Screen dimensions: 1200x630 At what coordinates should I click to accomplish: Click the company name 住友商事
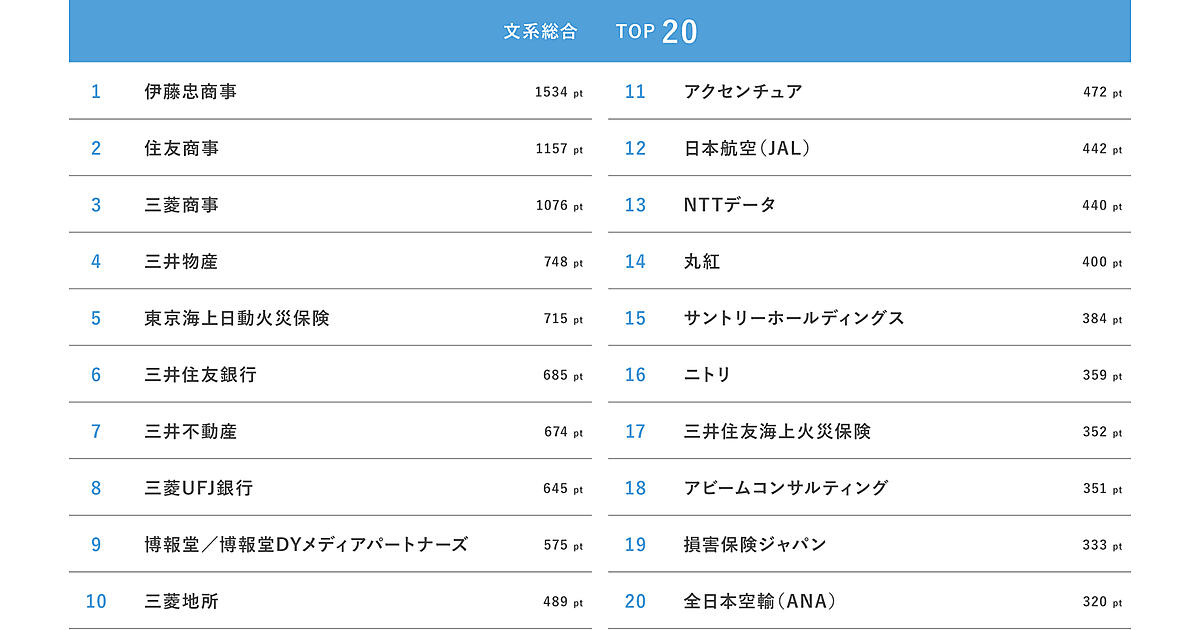click(181, 148)
